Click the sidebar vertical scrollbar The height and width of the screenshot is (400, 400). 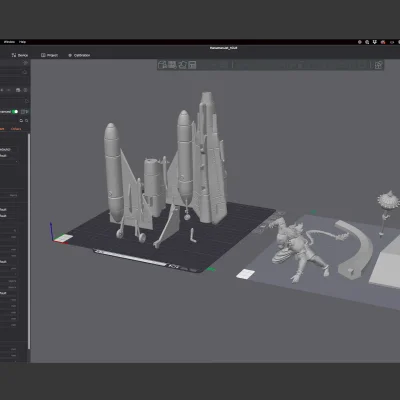coord(29,242)
